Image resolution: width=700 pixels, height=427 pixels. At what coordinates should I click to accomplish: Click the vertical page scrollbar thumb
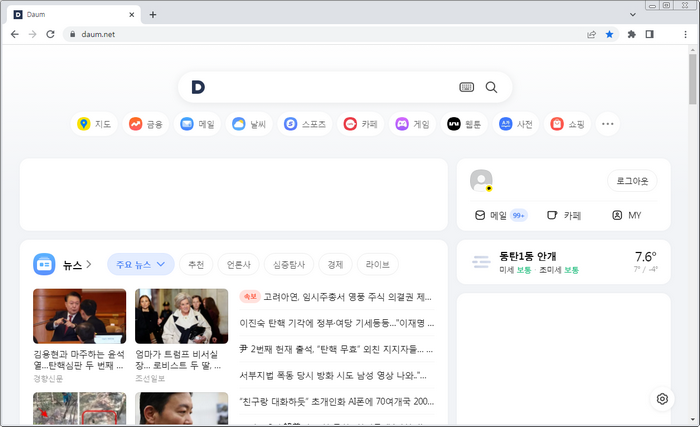pyautogui.click(x=692, y=80)
